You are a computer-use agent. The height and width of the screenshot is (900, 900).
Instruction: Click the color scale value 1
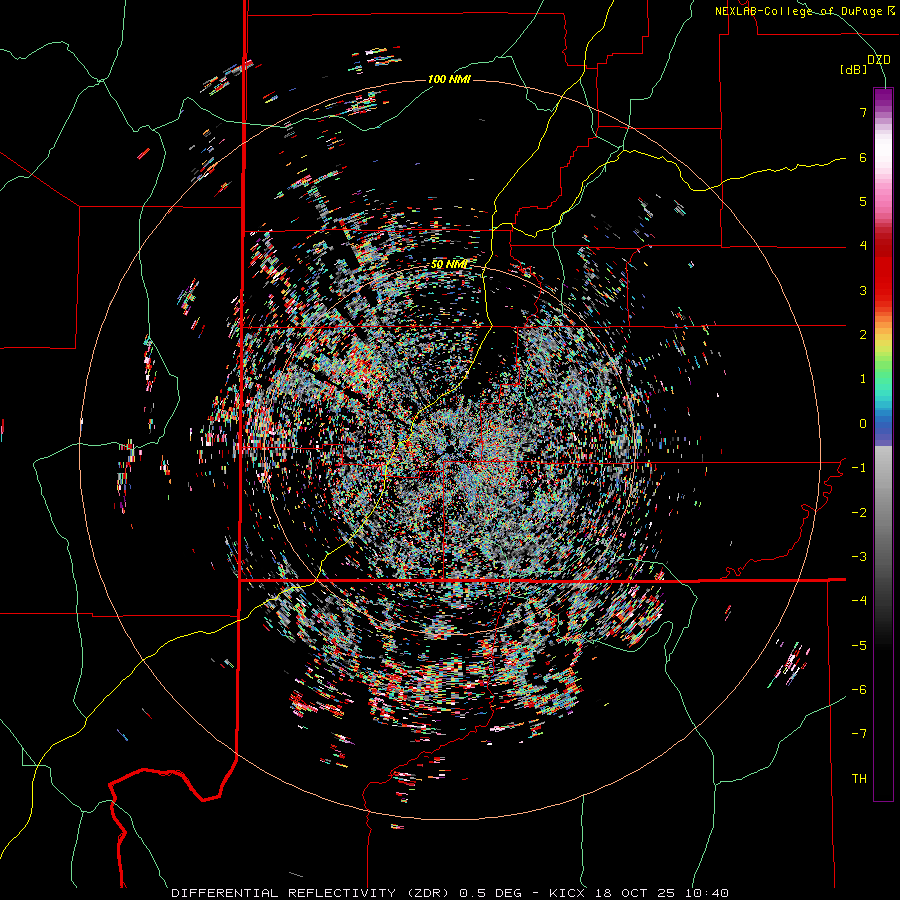(863, 379)
